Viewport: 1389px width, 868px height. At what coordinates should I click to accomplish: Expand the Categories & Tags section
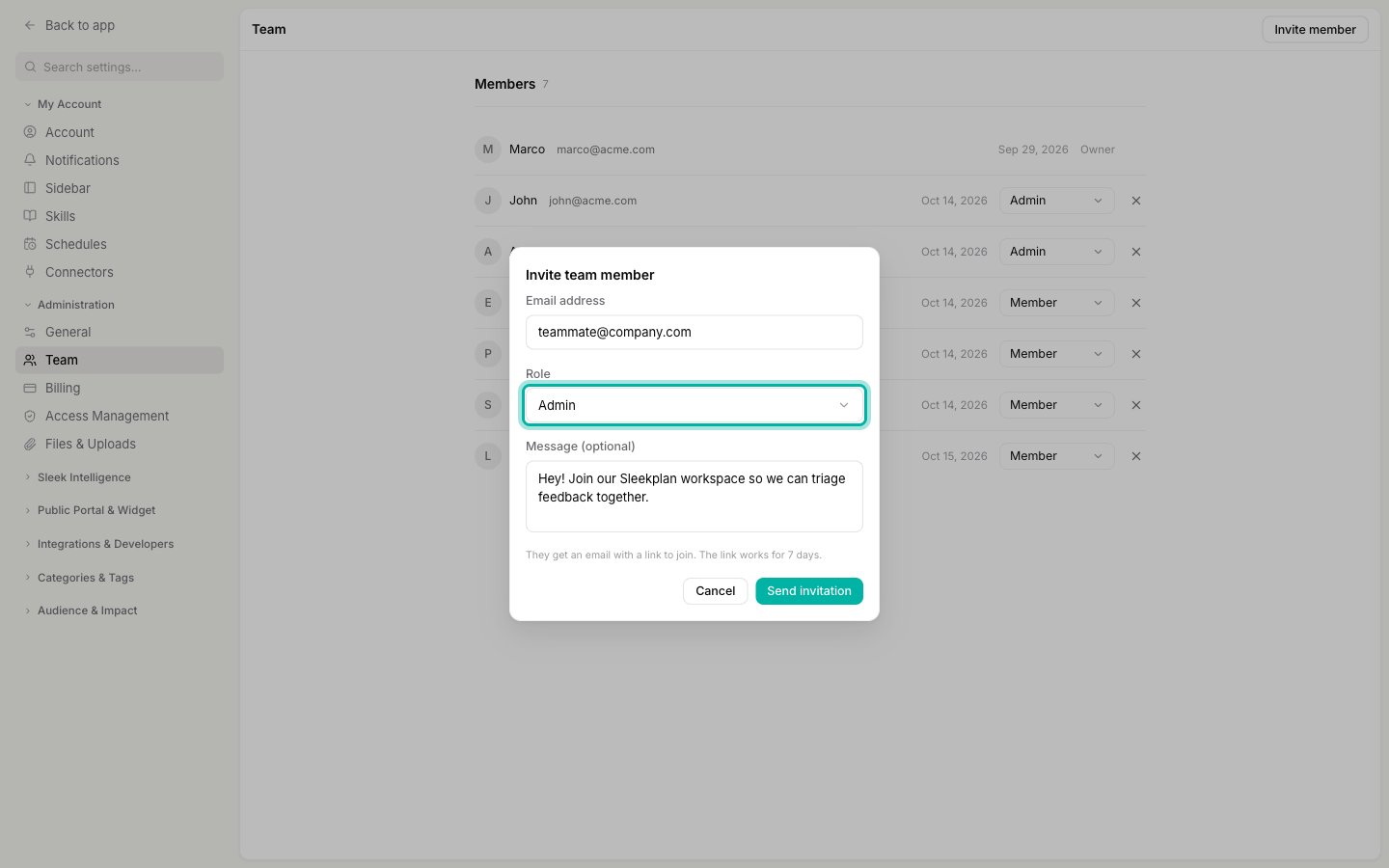click(x=79, y=578)
